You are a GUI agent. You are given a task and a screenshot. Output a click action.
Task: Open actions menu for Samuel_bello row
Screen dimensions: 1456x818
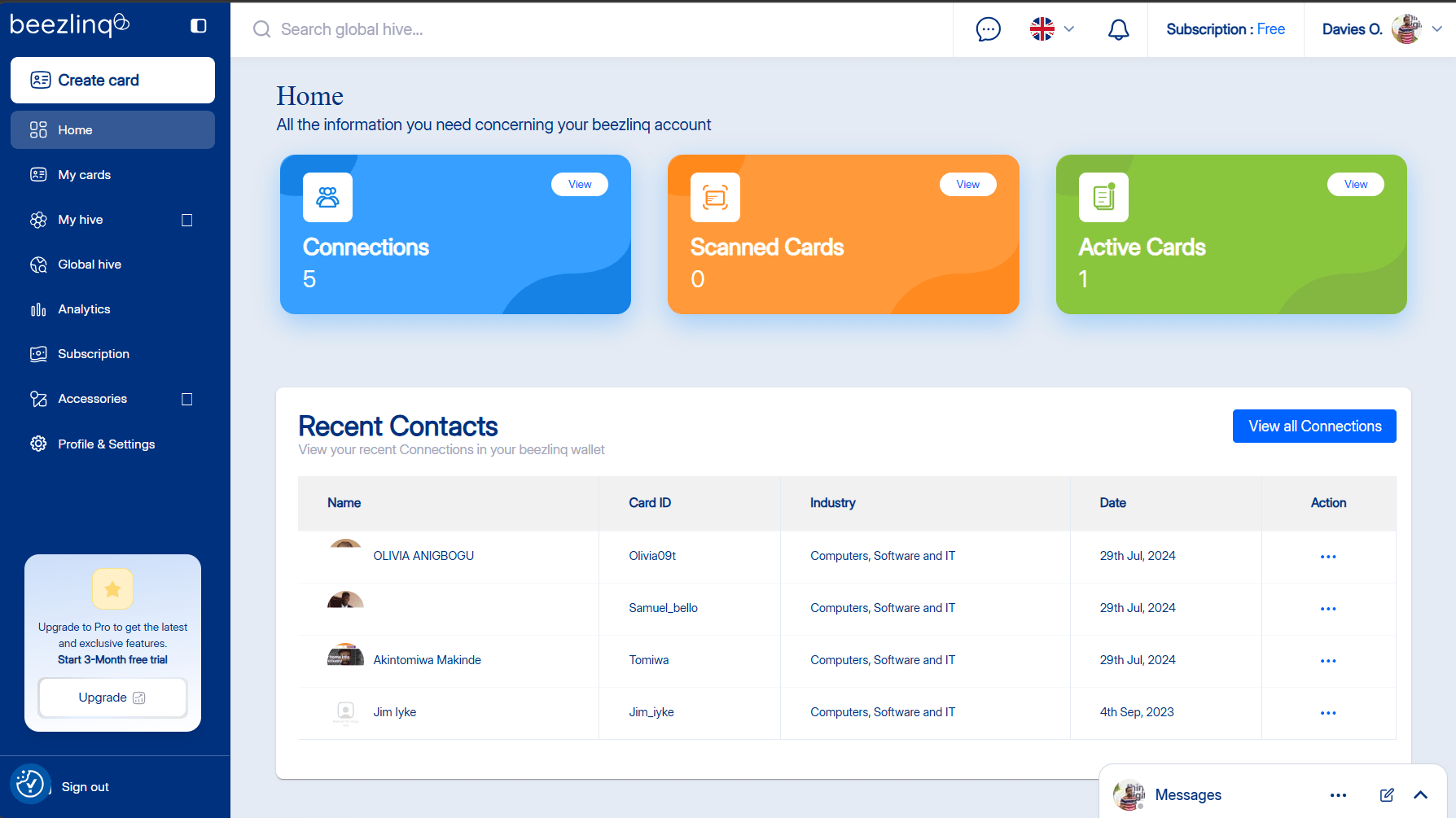1328,609
